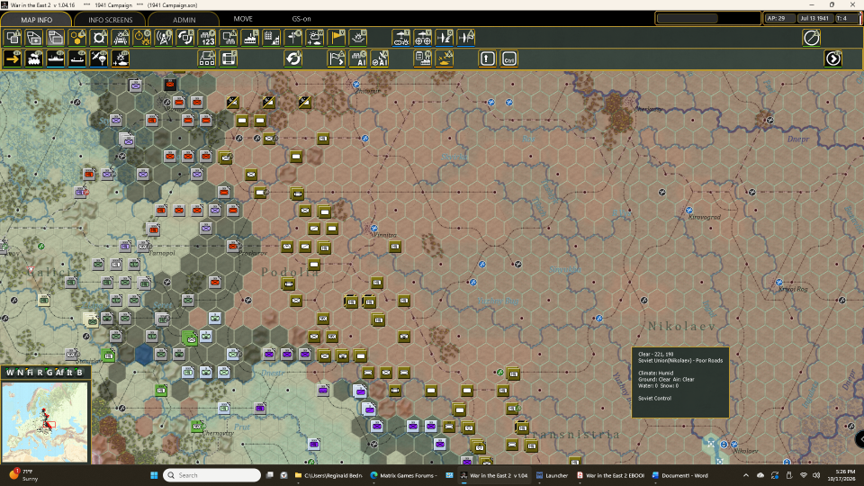The image size is (864, 486).
Task: Click the GS-on label in top bar
Action: (301, 19)
